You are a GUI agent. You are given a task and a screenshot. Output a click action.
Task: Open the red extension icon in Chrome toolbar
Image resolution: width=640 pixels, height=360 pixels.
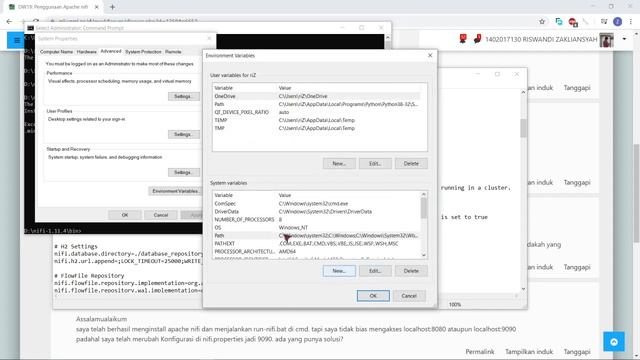coord(573,22)
